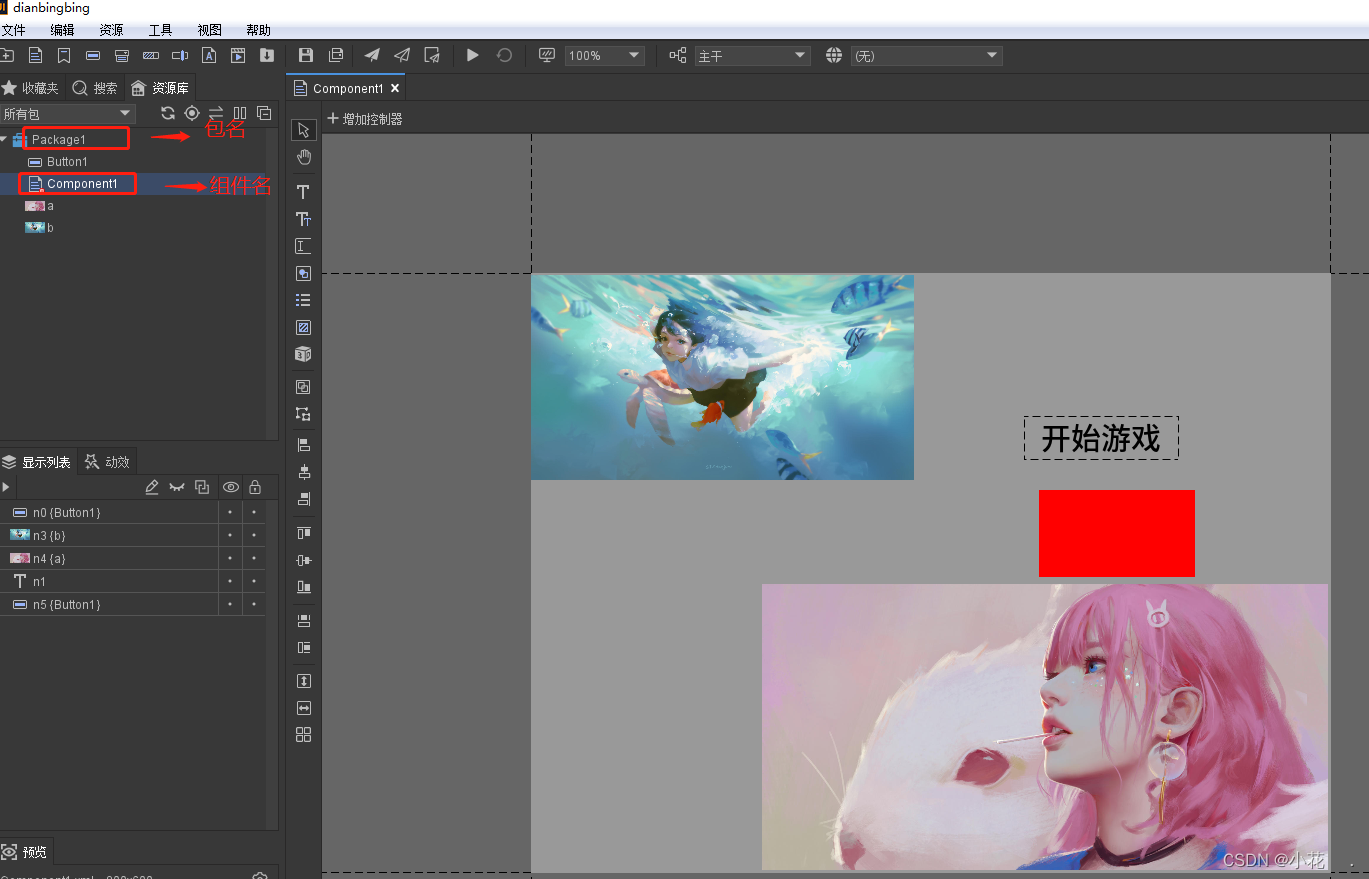Select the input text tool
The width and height of the screenshot is (1369, 879).
303,246
